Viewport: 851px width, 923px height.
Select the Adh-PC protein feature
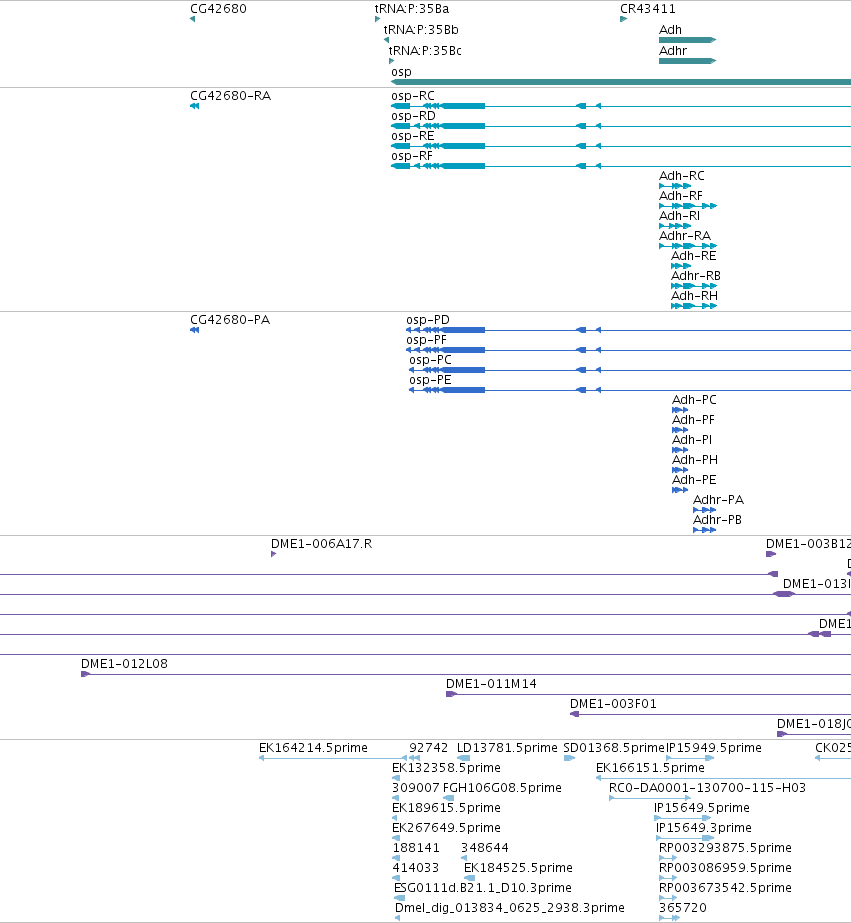[x=680, y=410]
